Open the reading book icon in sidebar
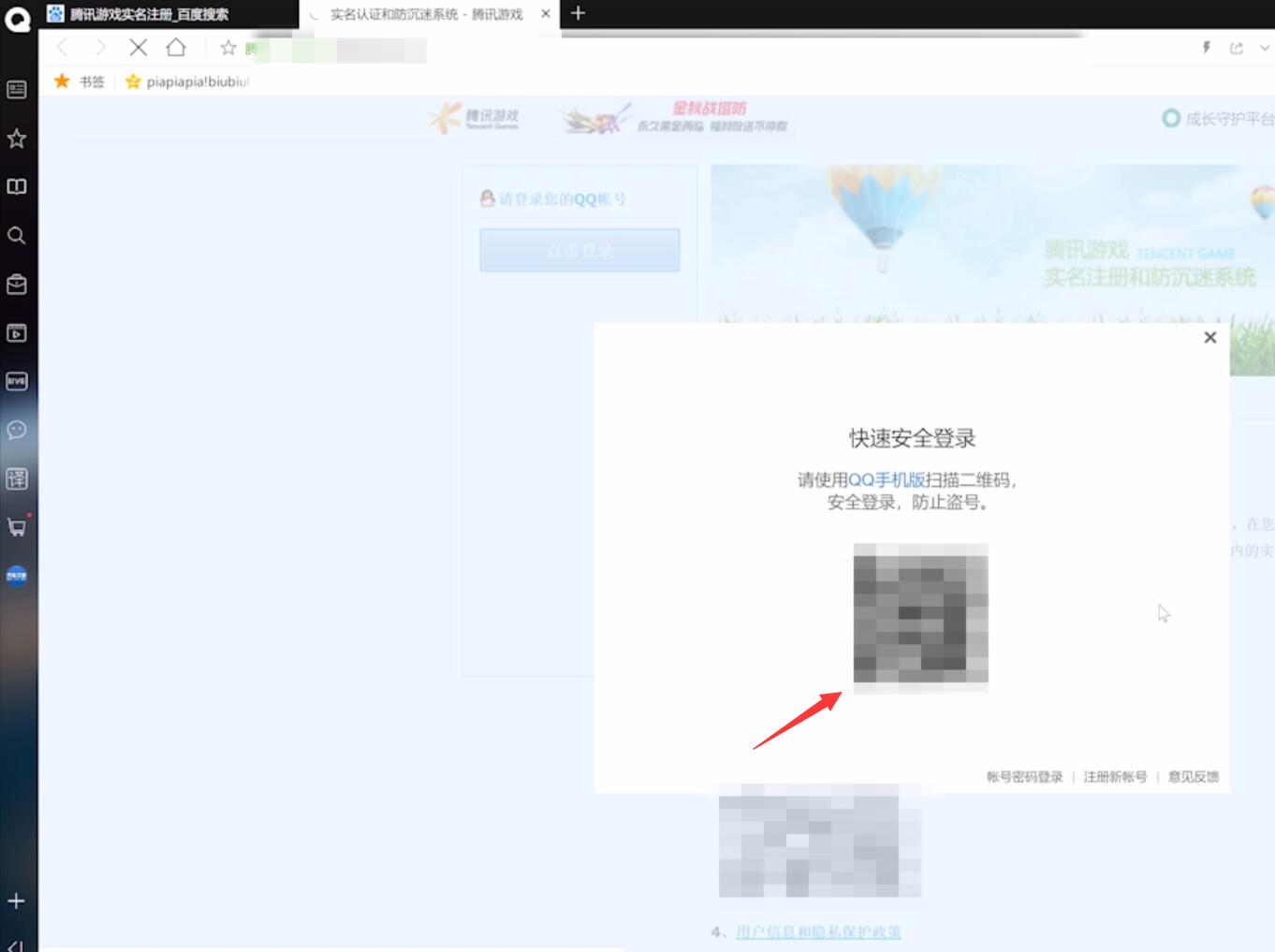The image size is (1275, 952). (x=17, y=186)
